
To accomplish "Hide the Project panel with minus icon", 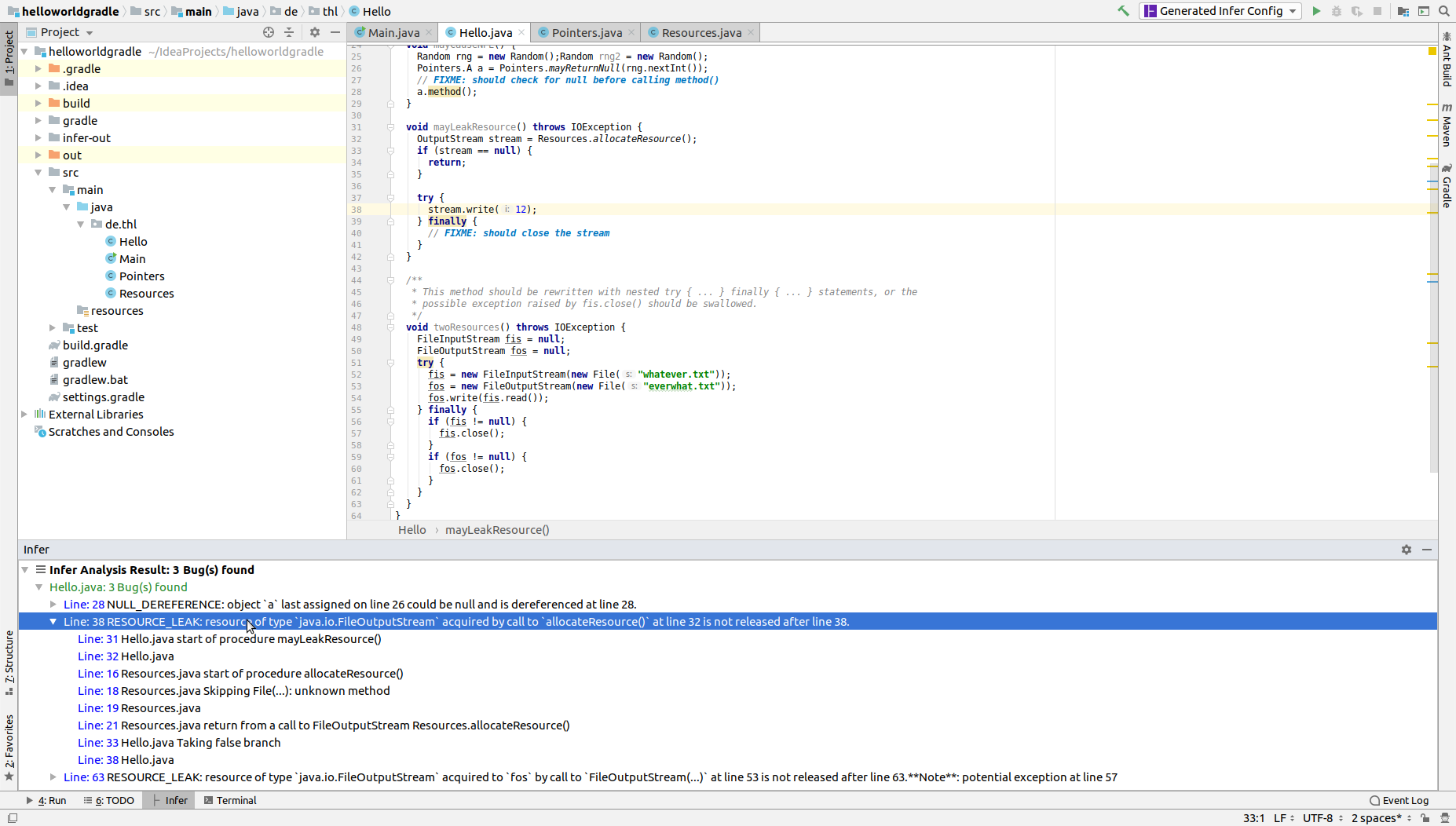I will (x=335, y=32).
